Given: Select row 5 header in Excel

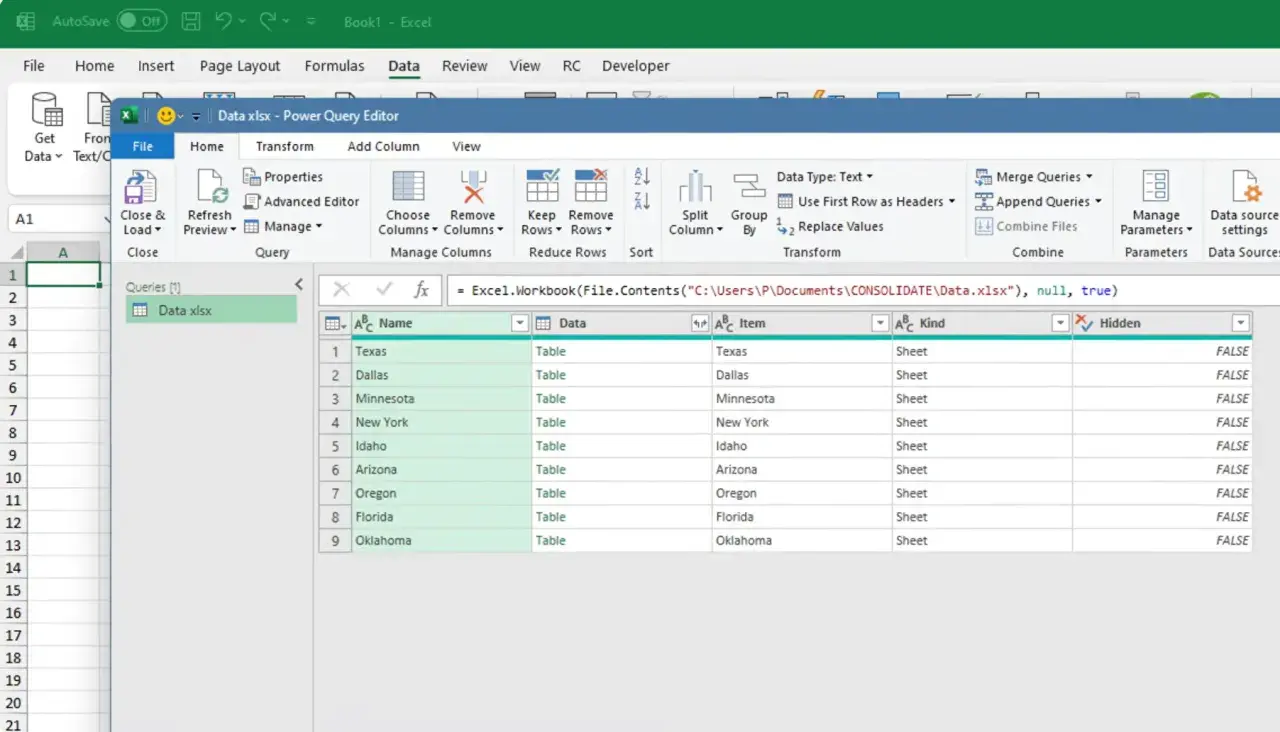Looking at the screenshot, I should tap(13, 365).
